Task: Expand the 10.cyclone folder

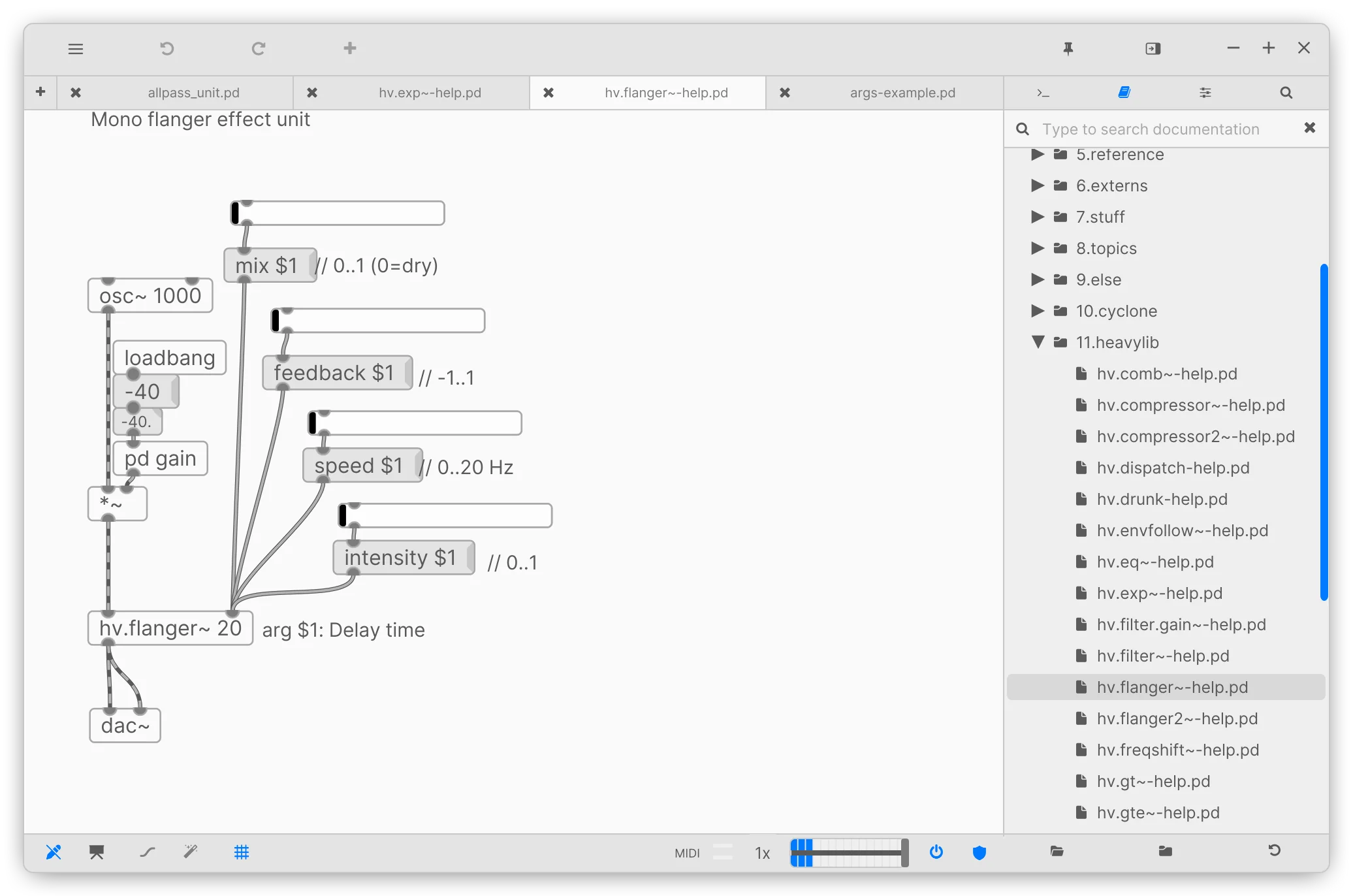Action: pyautogui.click(x=1037, y=311)
